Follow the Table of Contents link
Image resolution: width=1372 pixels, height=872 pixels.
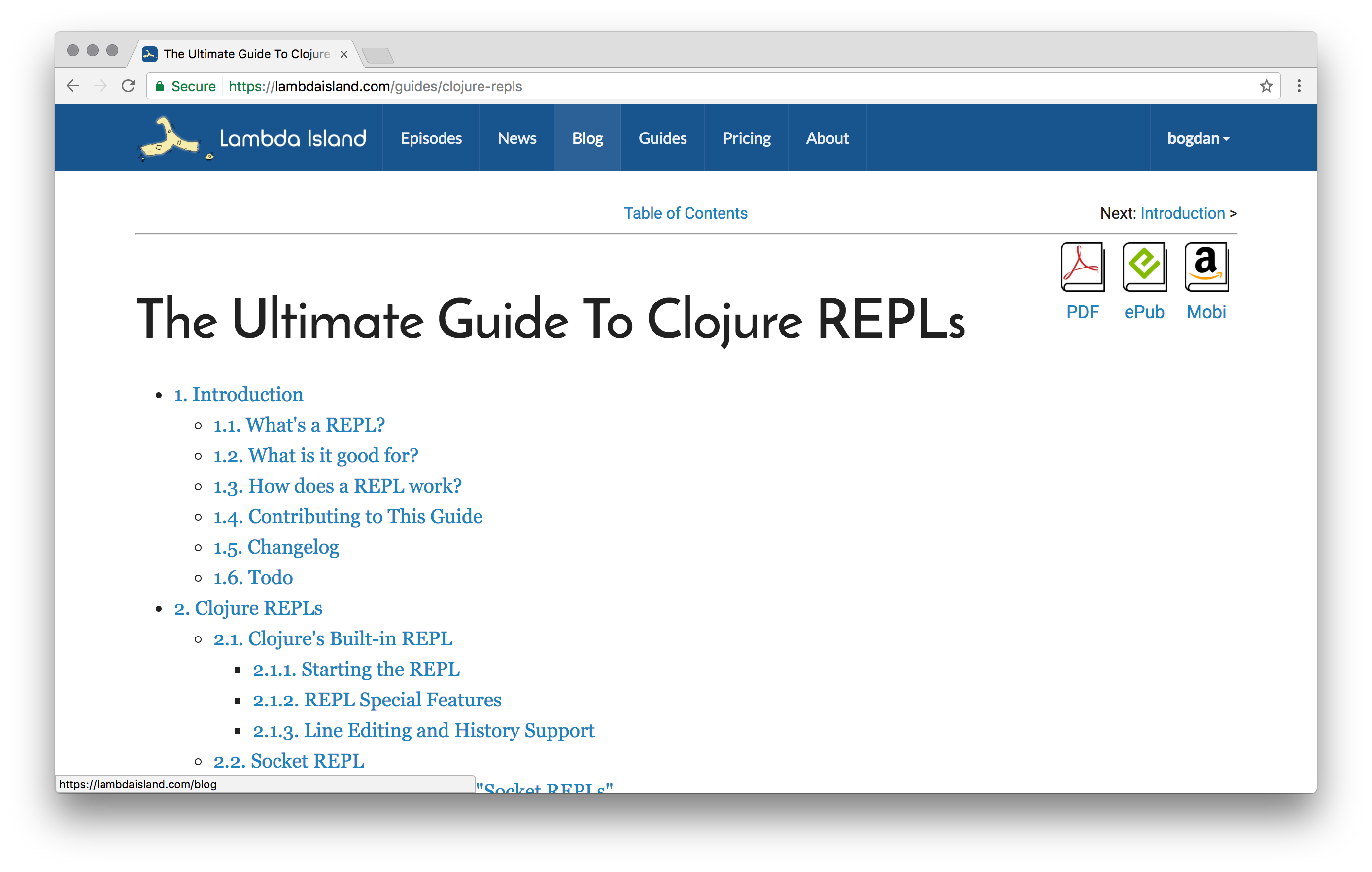pyautogui.click(x=686, y=213)
